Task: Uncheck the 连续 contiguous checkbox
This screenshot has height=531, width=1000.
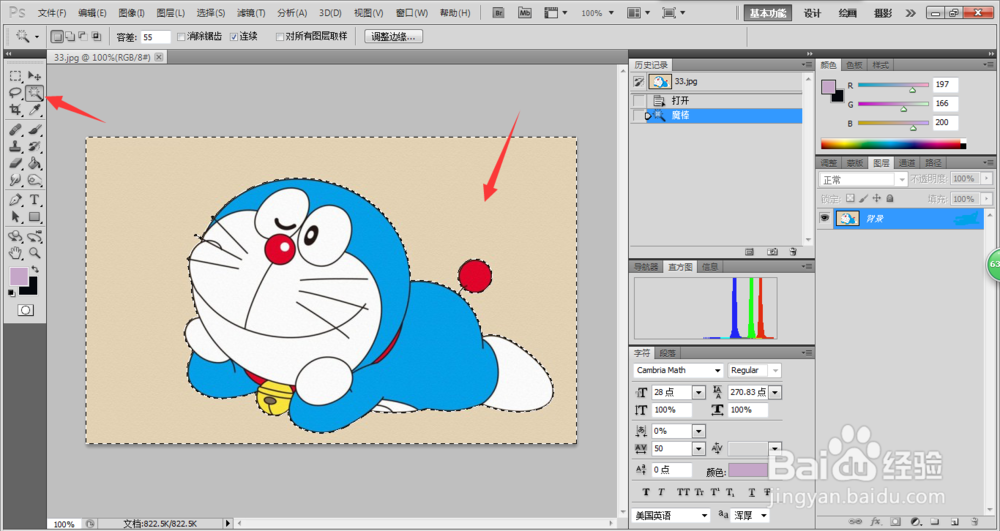Action: [233, 37]
